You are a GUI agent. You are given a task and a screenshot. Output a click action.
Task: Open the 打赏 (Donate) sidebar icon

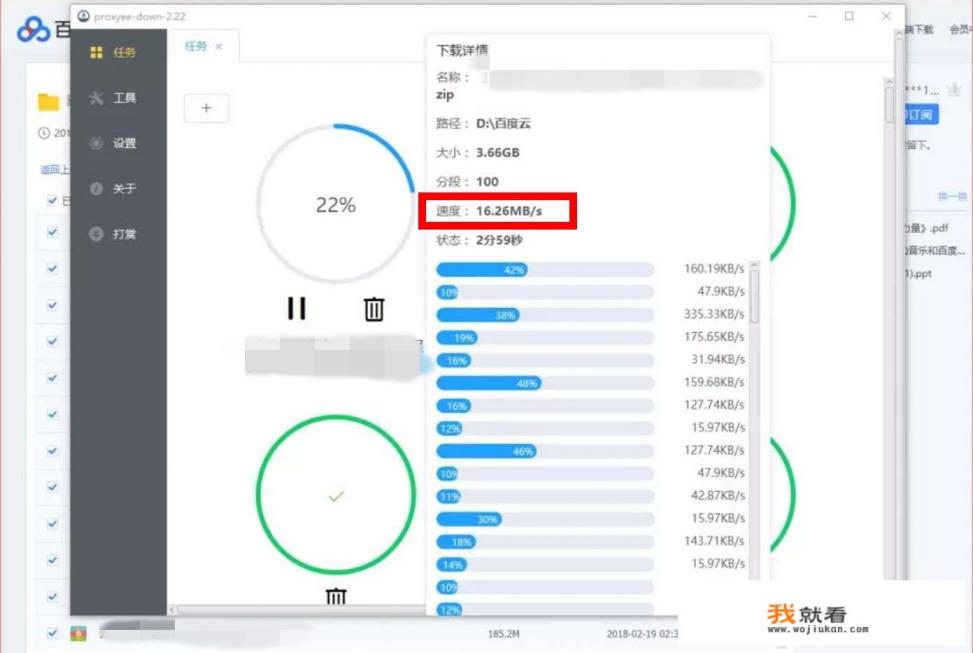point(96,234)
